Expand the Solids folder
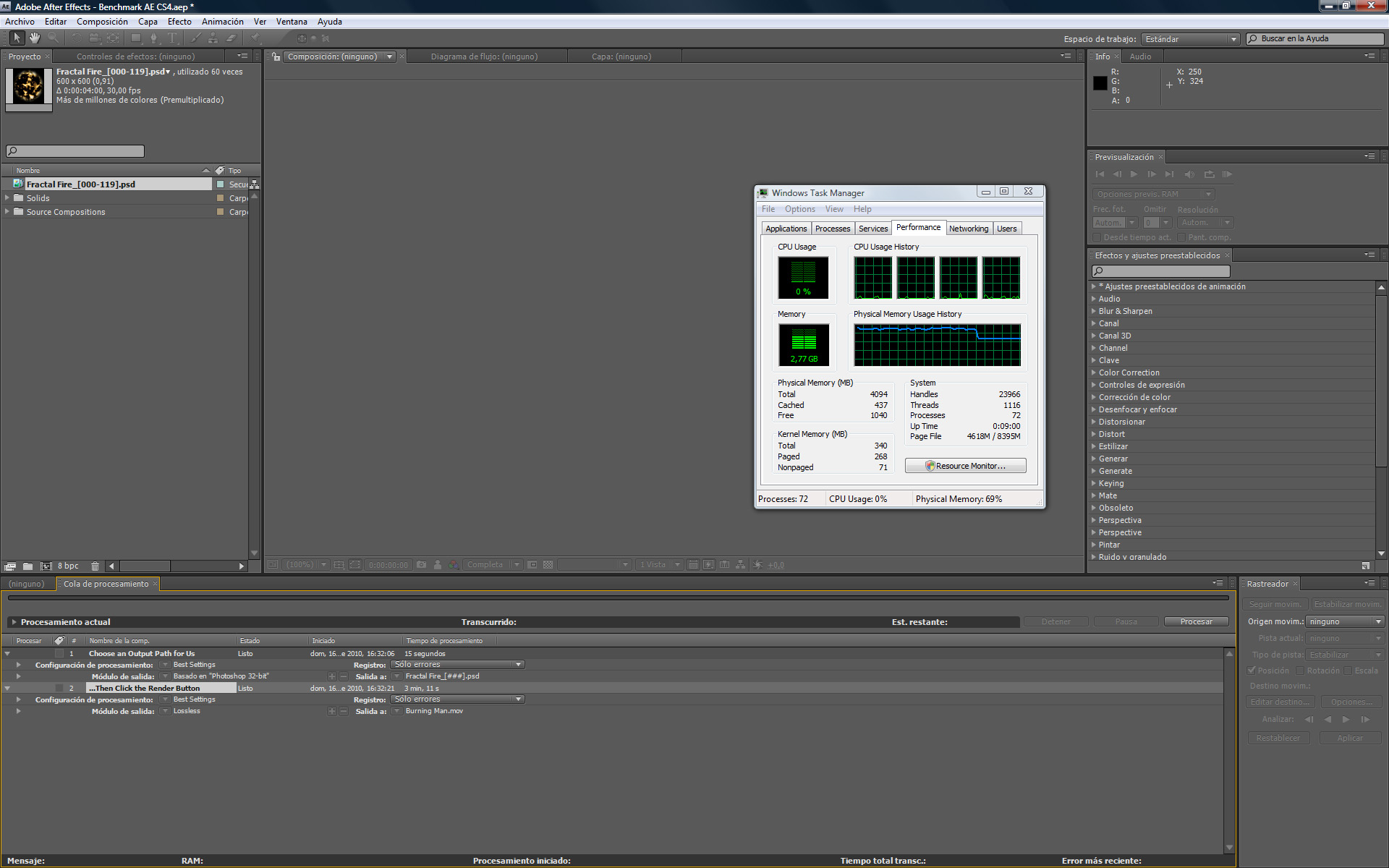Screen dimensions: 1389x868 click(x=7, y=198)
